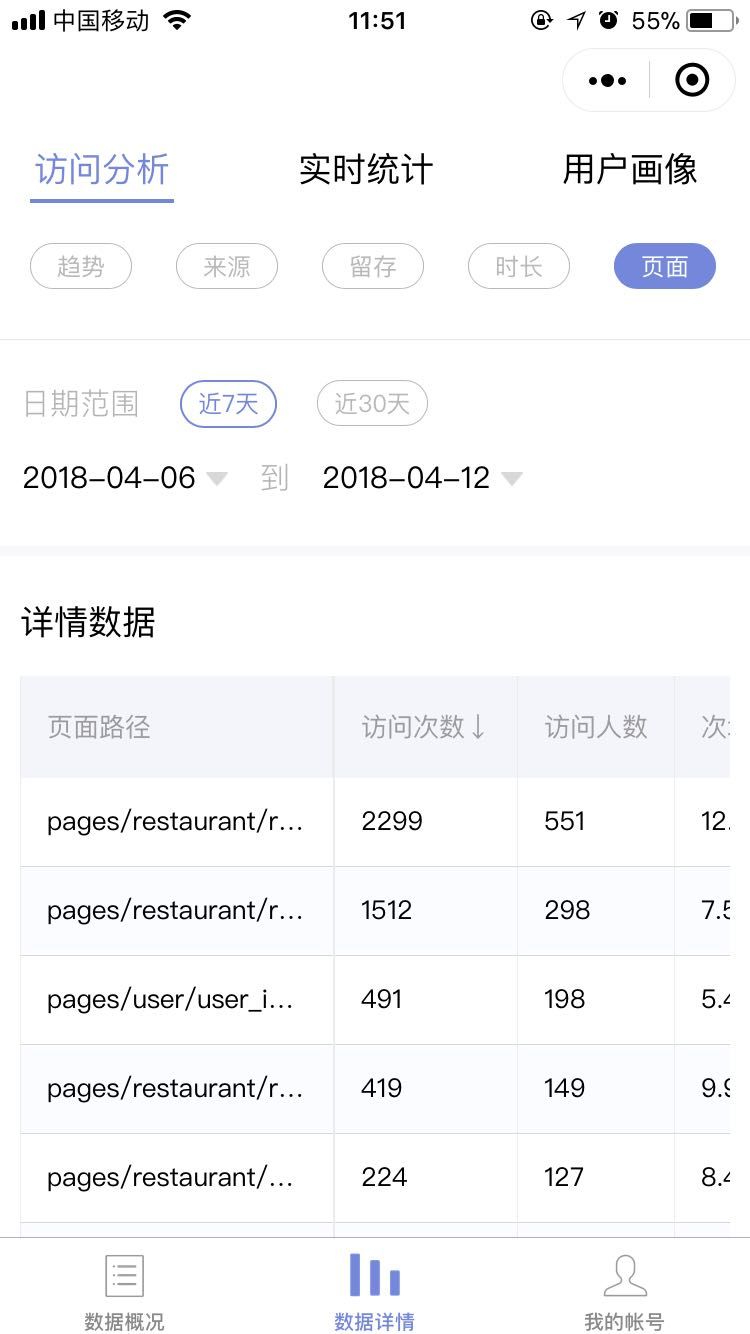Viewport: 750px width, 1334px height.
Task: Click 页面路径 column header
Action: (177, 727)
